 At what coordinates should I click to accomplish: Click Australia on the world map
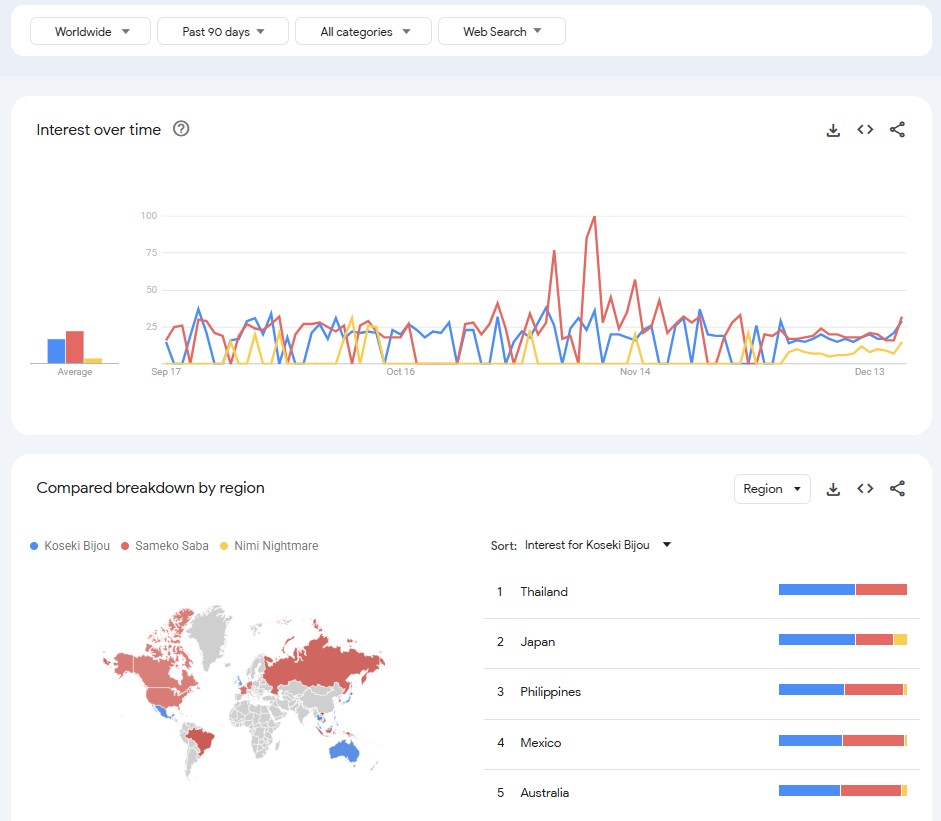click(344, 750)
